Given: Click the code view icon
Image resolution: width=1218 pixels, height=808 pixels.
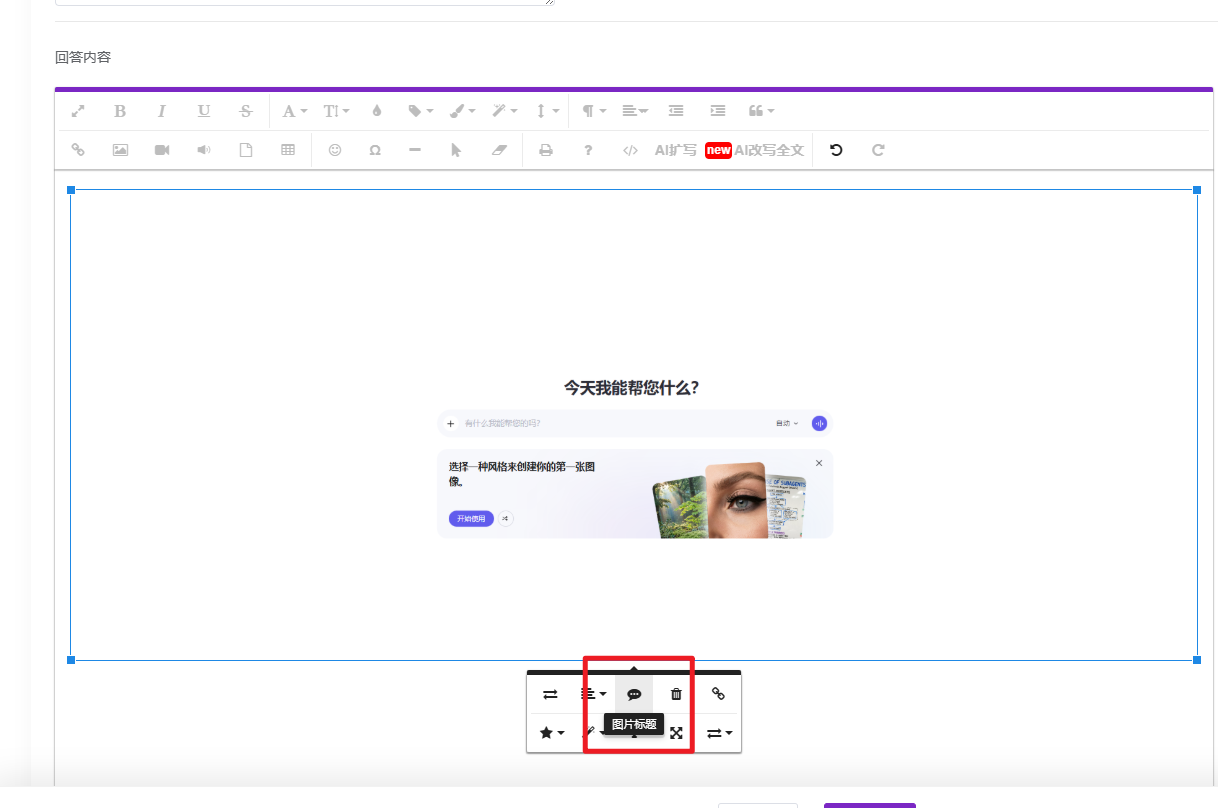Looking at the screenshot, I should click(630, 150).
